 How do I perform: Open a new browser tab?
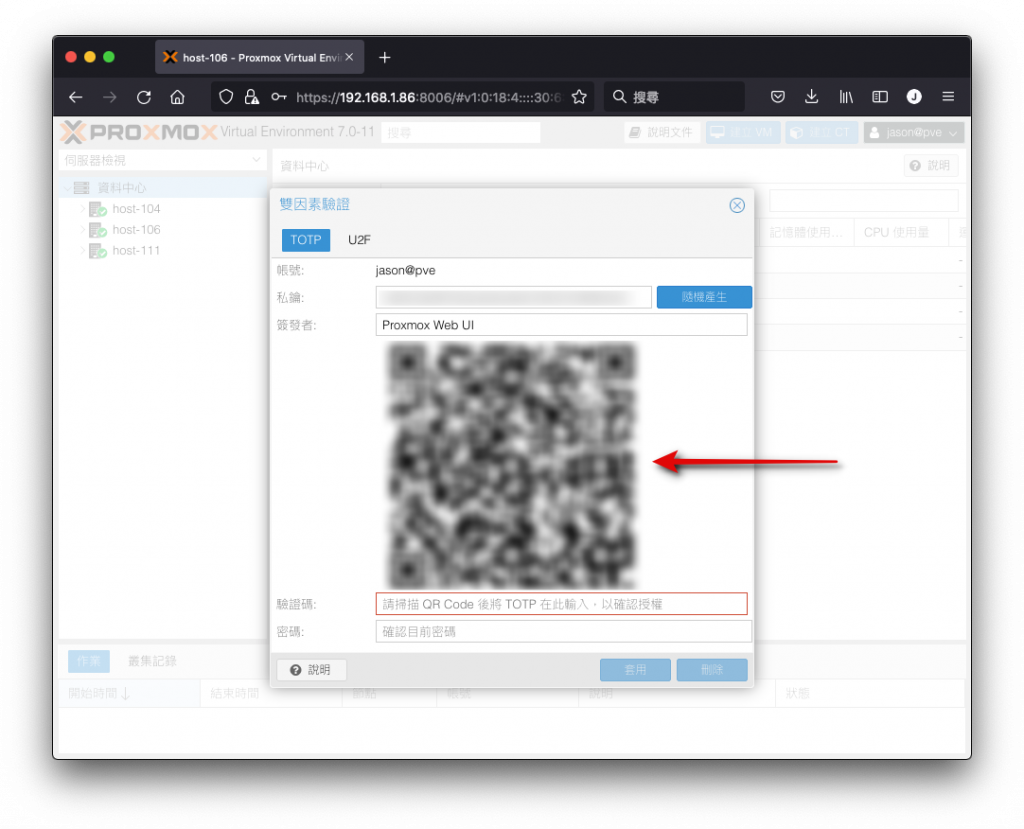click(385, 57)
